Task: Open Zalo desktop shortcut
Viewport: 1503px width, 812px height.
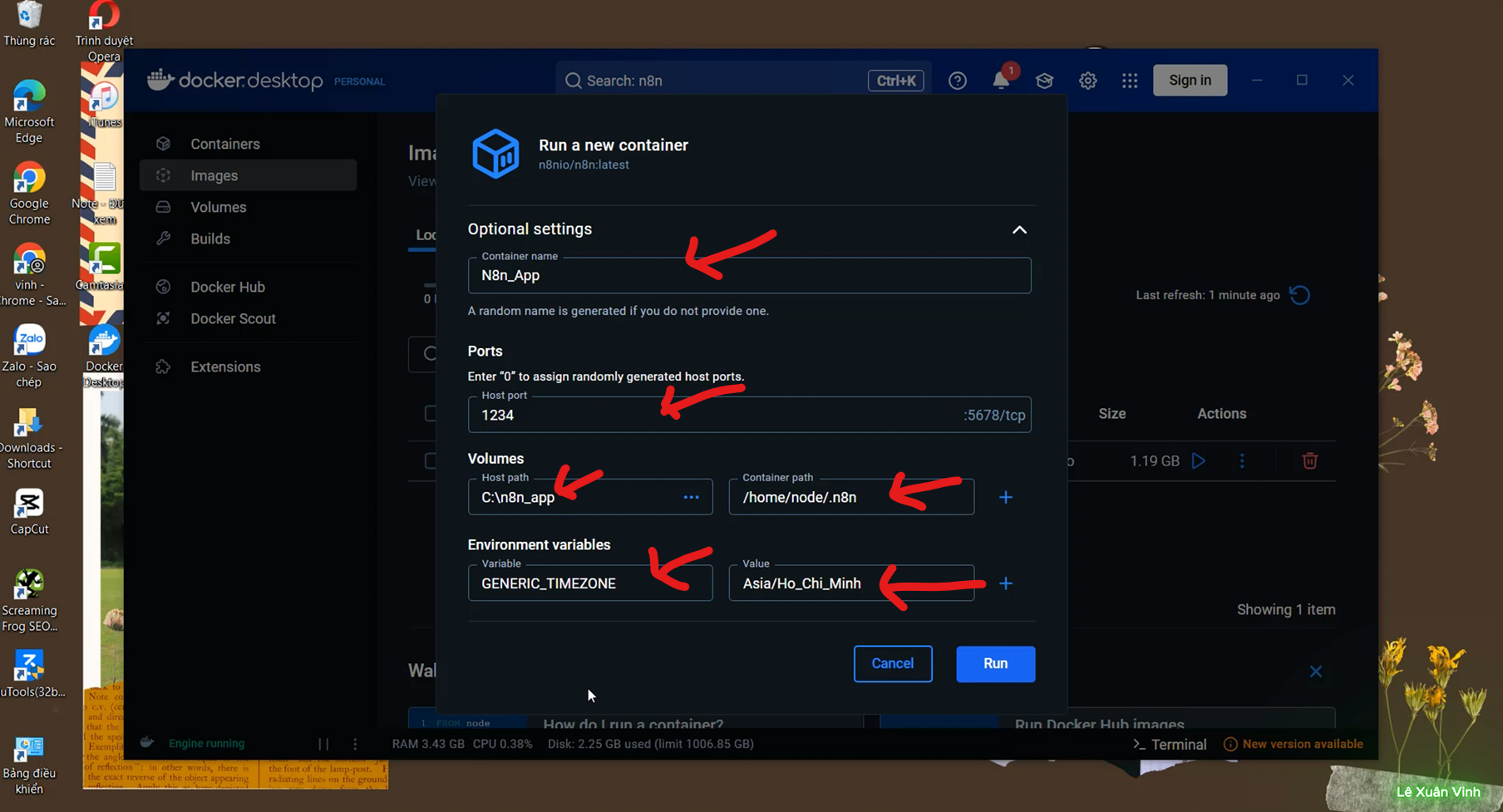Action: 29,357
